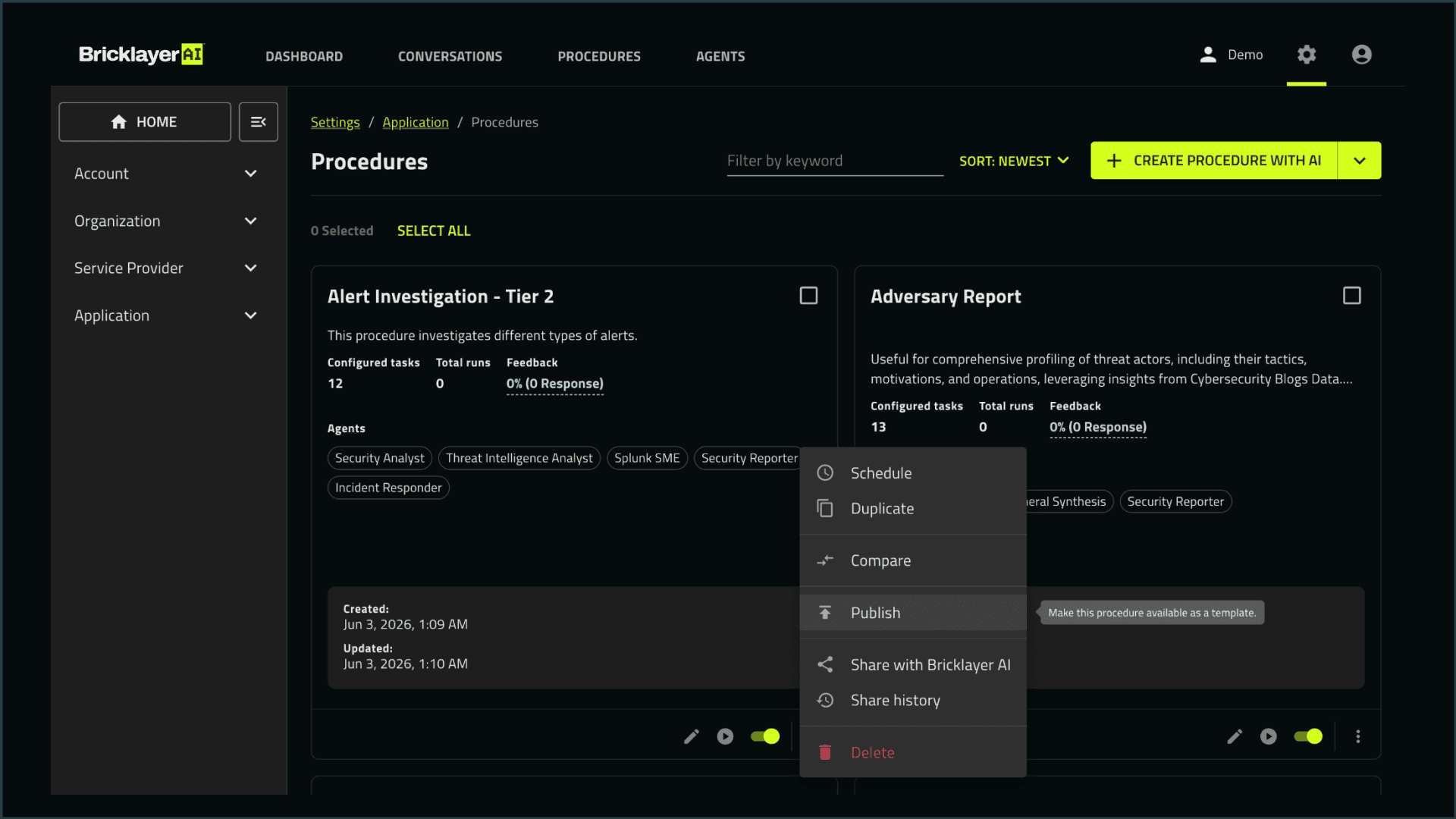Follow the Settings breadcrumb link
The width and height of the screenshot is (1456, 819).
(x=335, y=123)
